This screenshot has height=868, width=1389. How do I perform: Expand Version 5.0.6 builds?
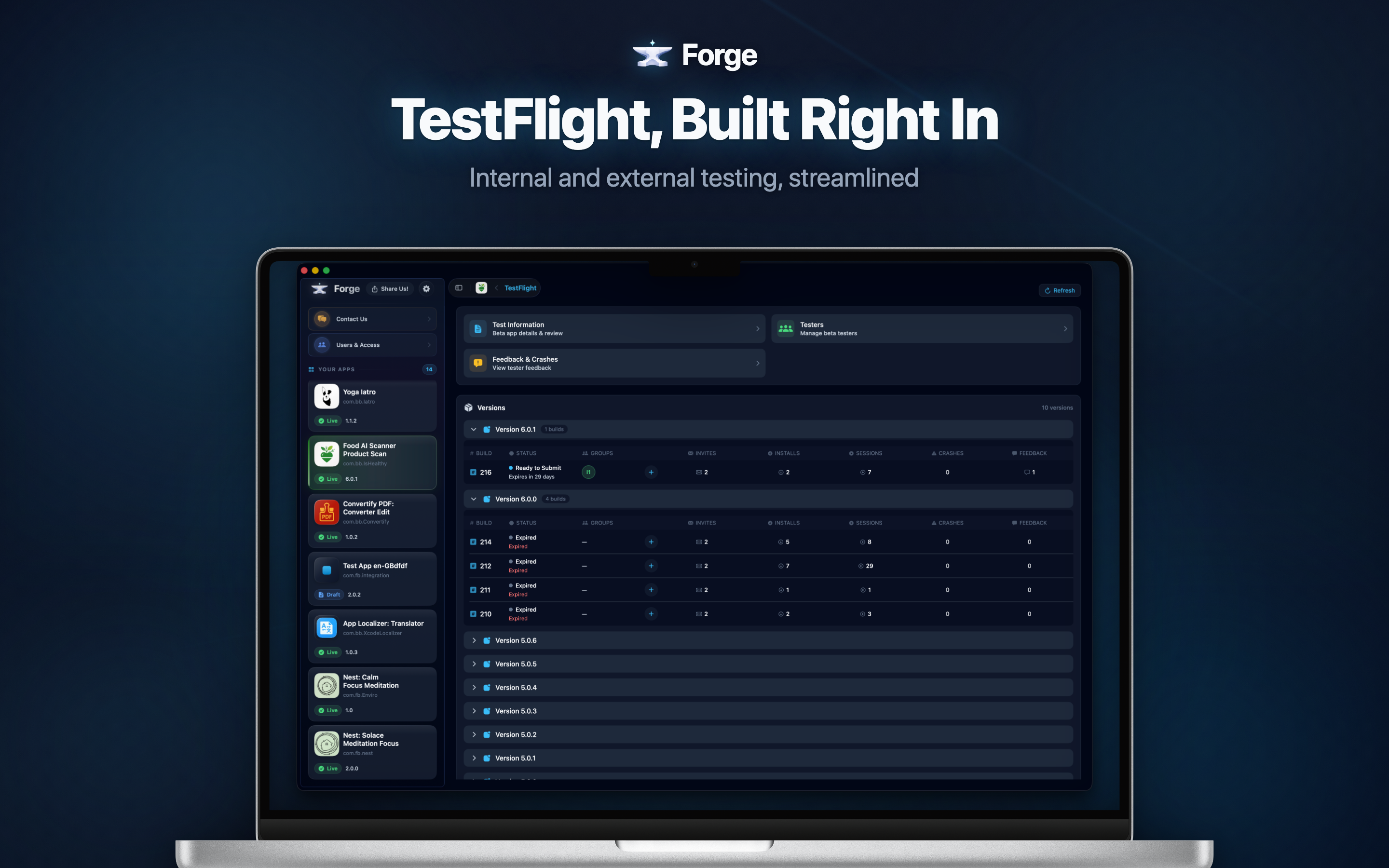474,641
